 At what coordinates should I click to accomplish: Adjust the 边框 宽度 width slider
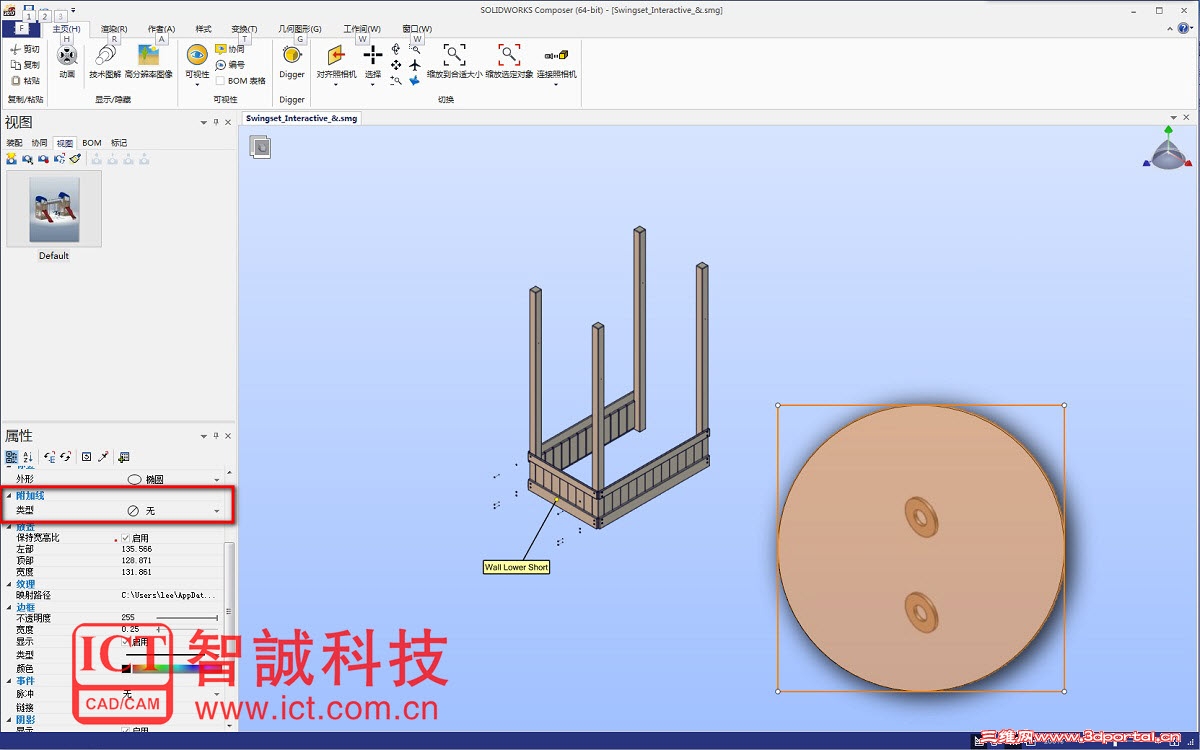[186, 630]
